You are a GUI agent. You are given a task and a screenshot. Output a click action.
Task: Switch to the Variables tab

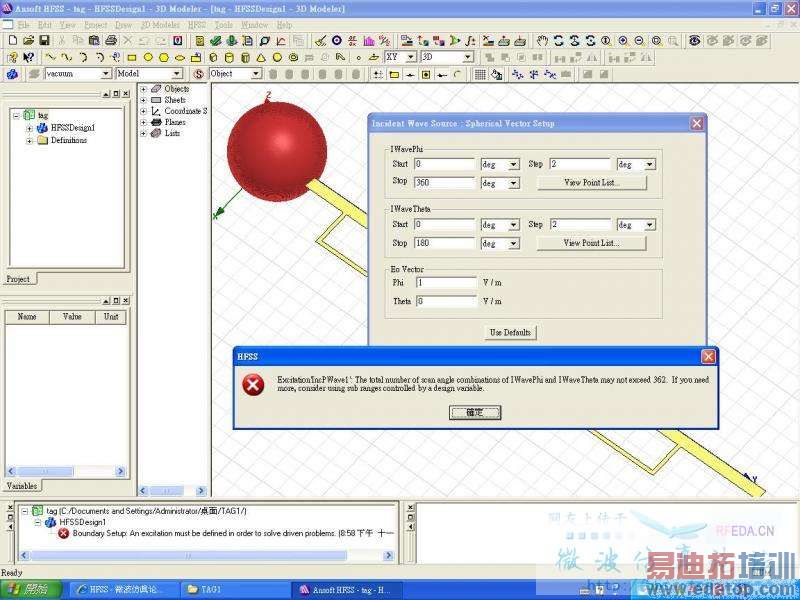pos(22,486)
